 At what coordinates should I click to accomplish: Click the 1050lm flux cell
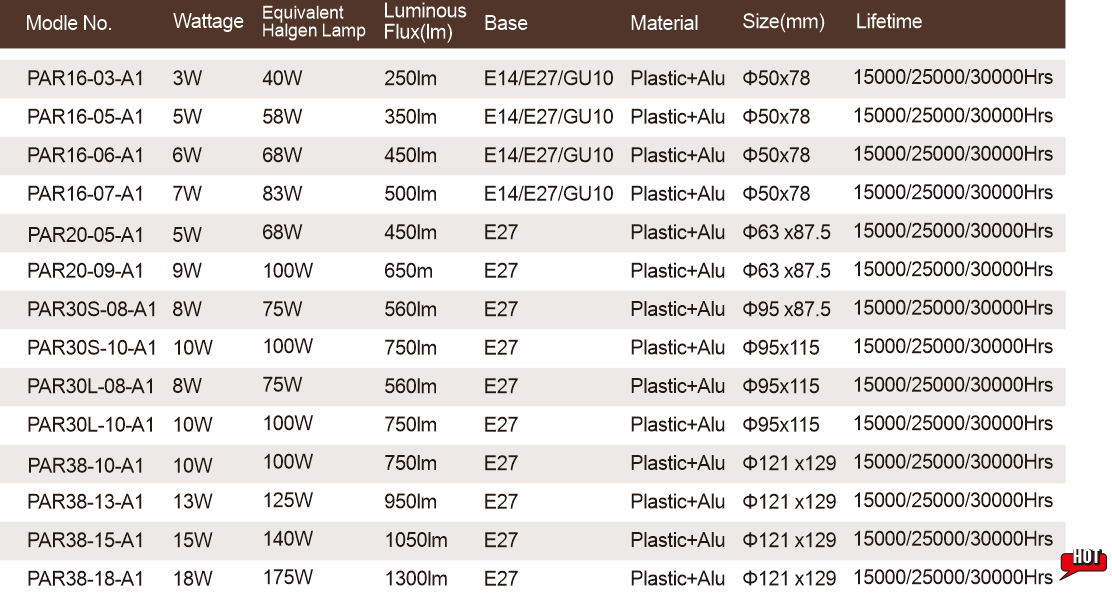tap(416, 541)
